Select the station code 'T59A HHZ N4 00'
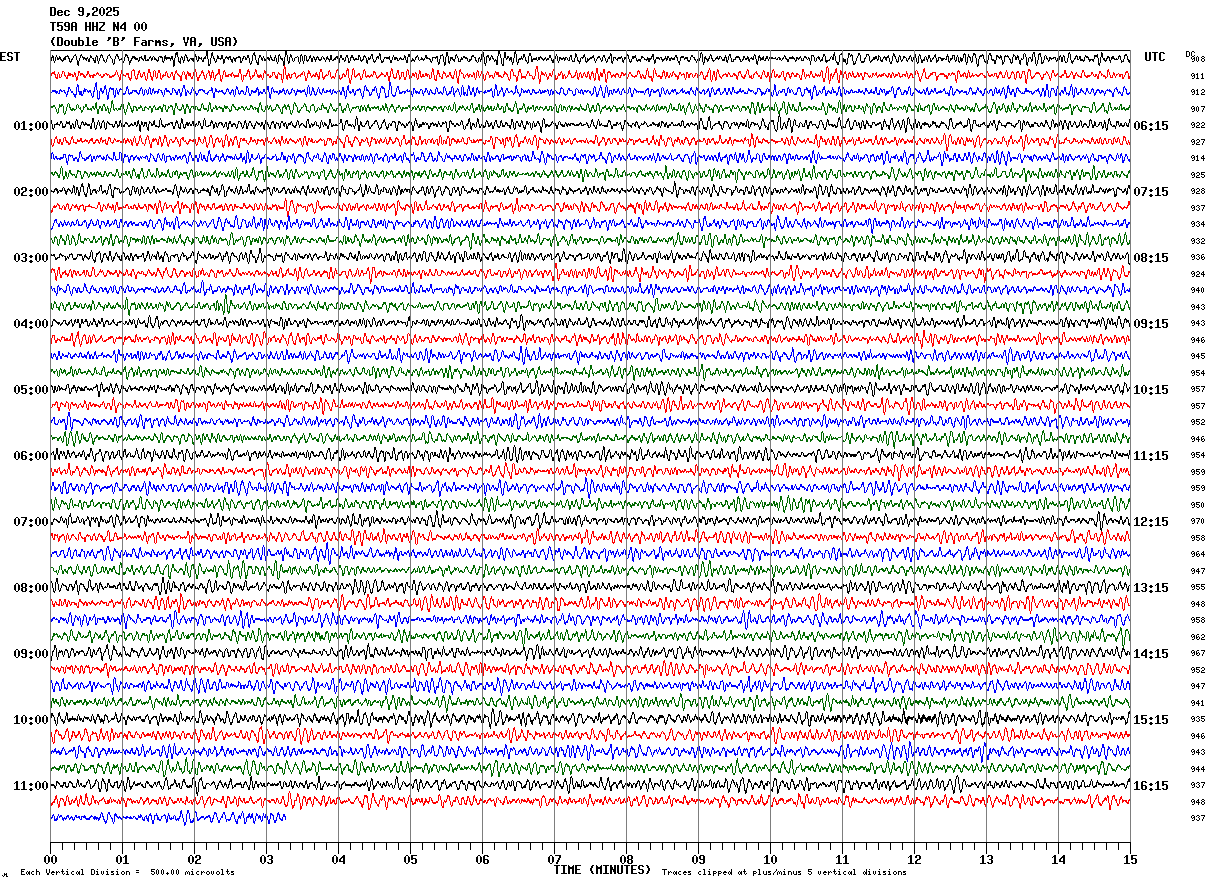The width and height of the screenshot is (1210, 886). click(98, 27)
